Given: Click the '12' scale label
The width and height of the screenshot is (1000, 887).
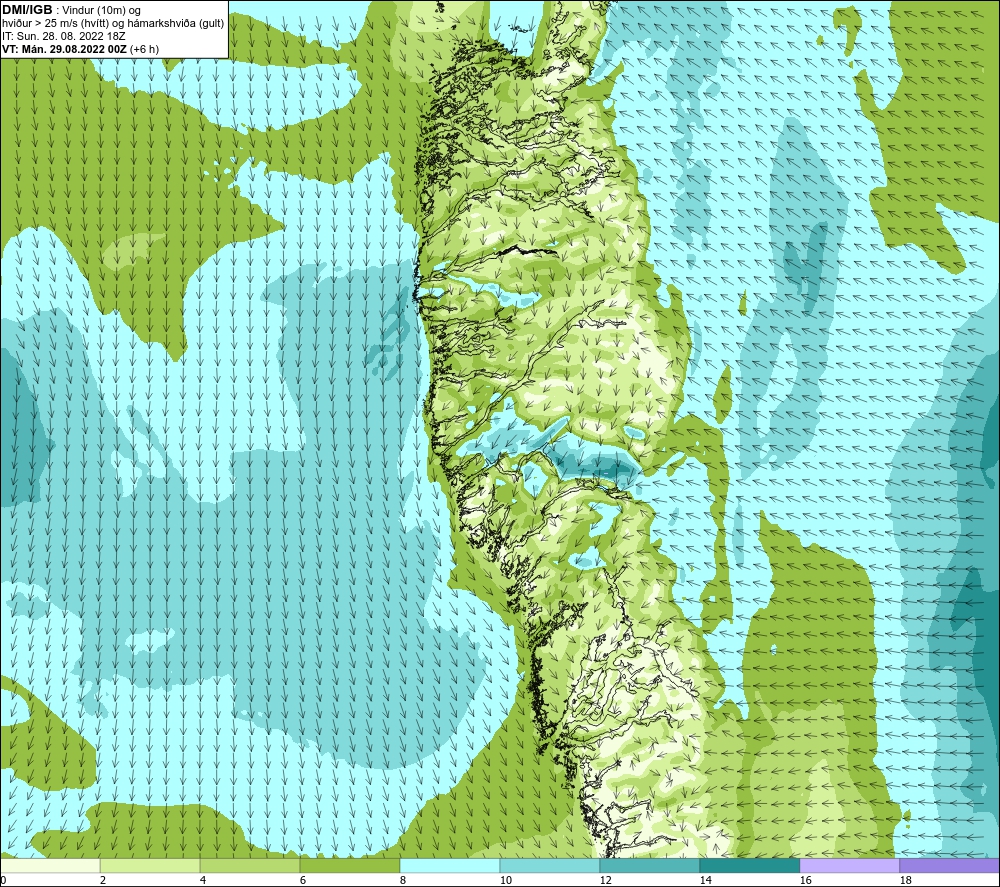Looking at the screenshot, I should point(605,880).
